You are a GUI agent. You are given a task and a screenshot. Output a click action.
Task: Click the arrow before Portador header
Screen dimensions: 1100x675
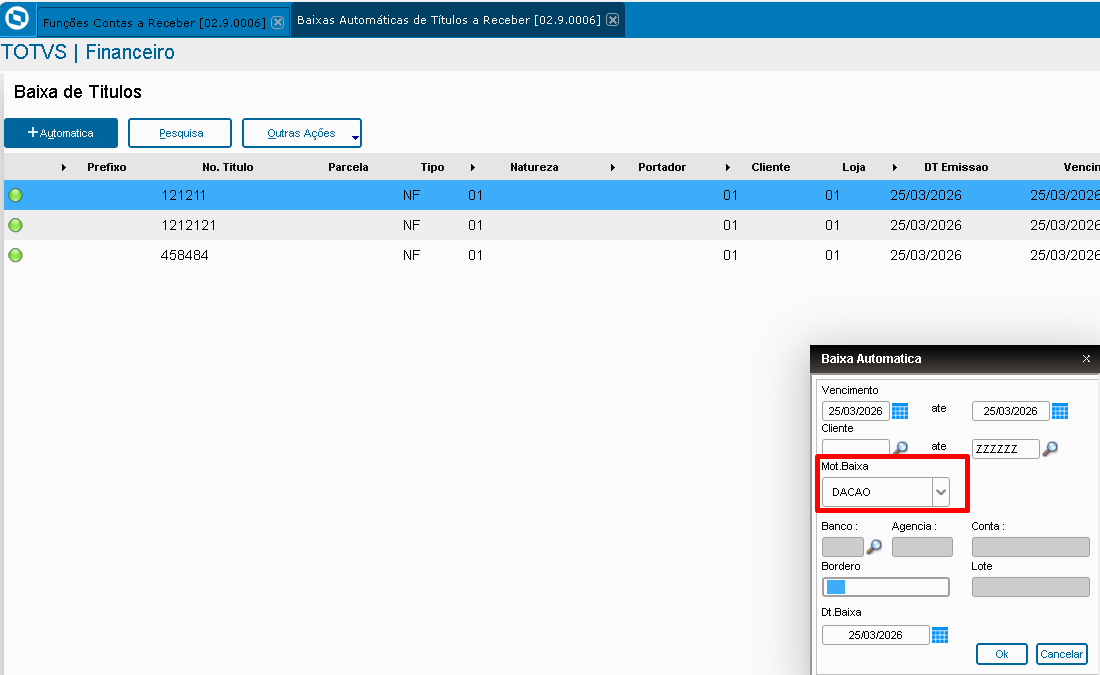612,167
